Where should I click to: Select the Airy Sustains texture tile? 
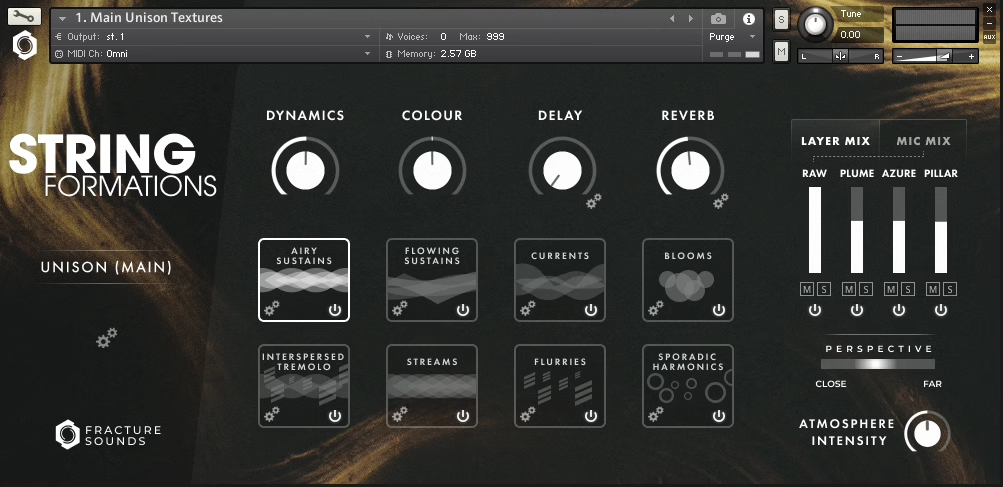[x=304, y=280]
